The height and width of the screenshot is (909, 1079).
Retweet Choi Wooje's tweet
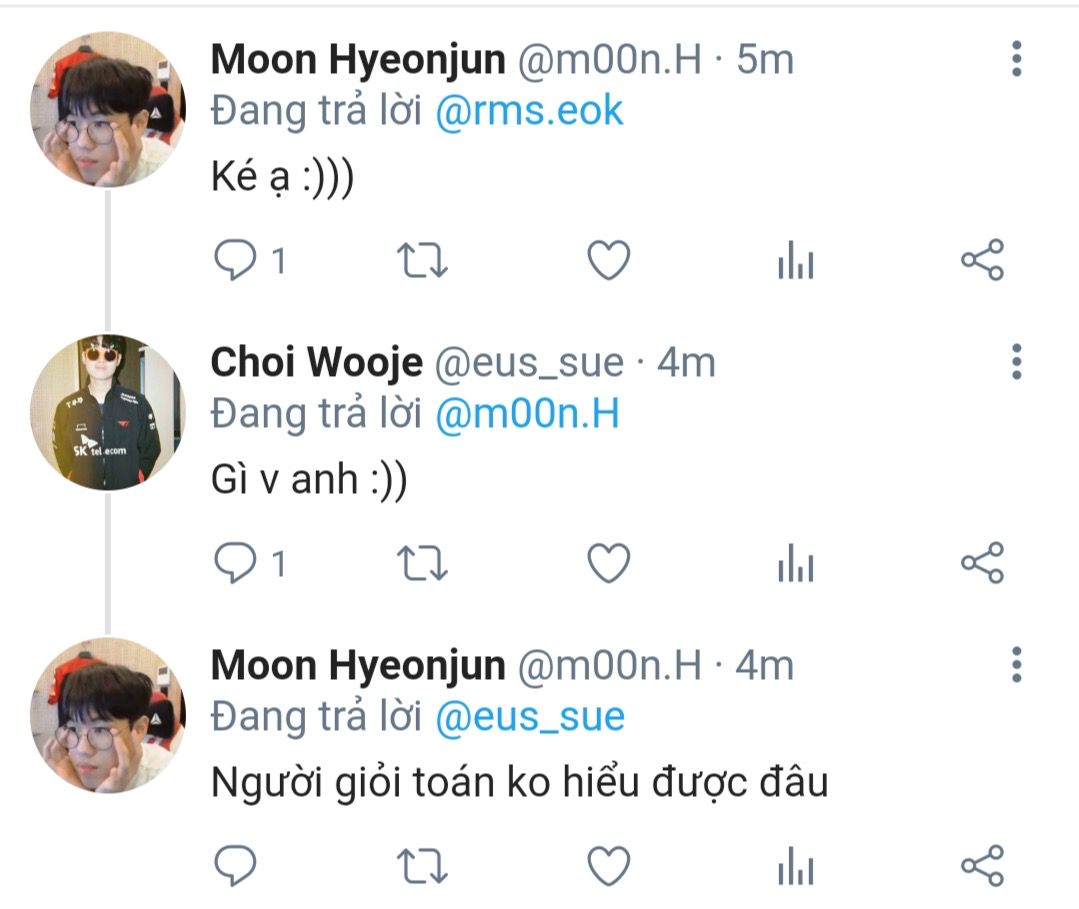(x=422, y=563)
